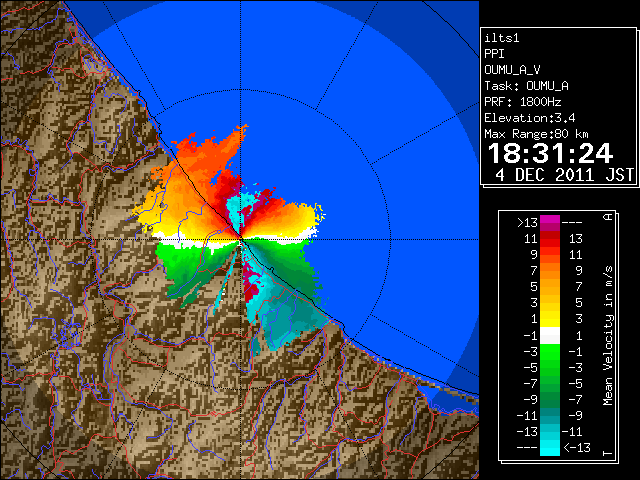Screen dimensions: 640x480
Task: Click the letter 'T' at legend bottom
Action: click(608, 453)
